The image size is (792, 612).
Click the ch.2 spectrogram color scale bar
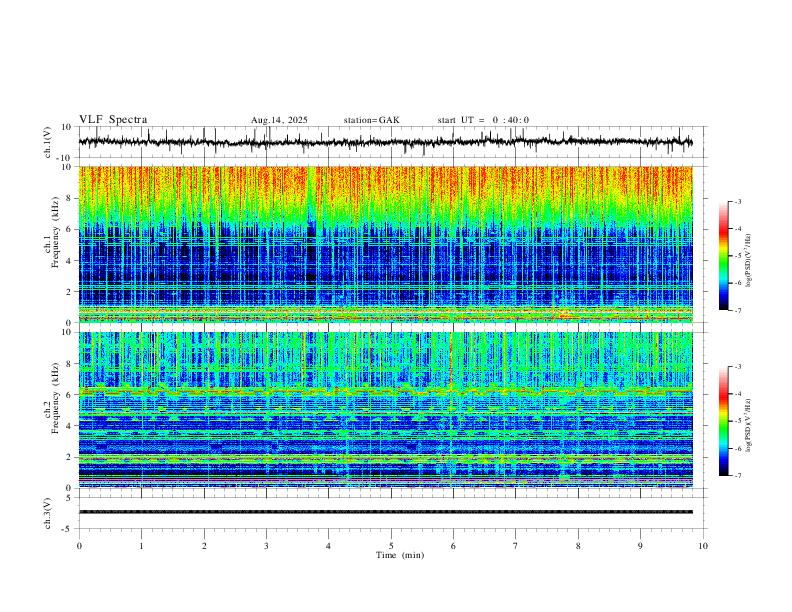(x=723, y=421)
